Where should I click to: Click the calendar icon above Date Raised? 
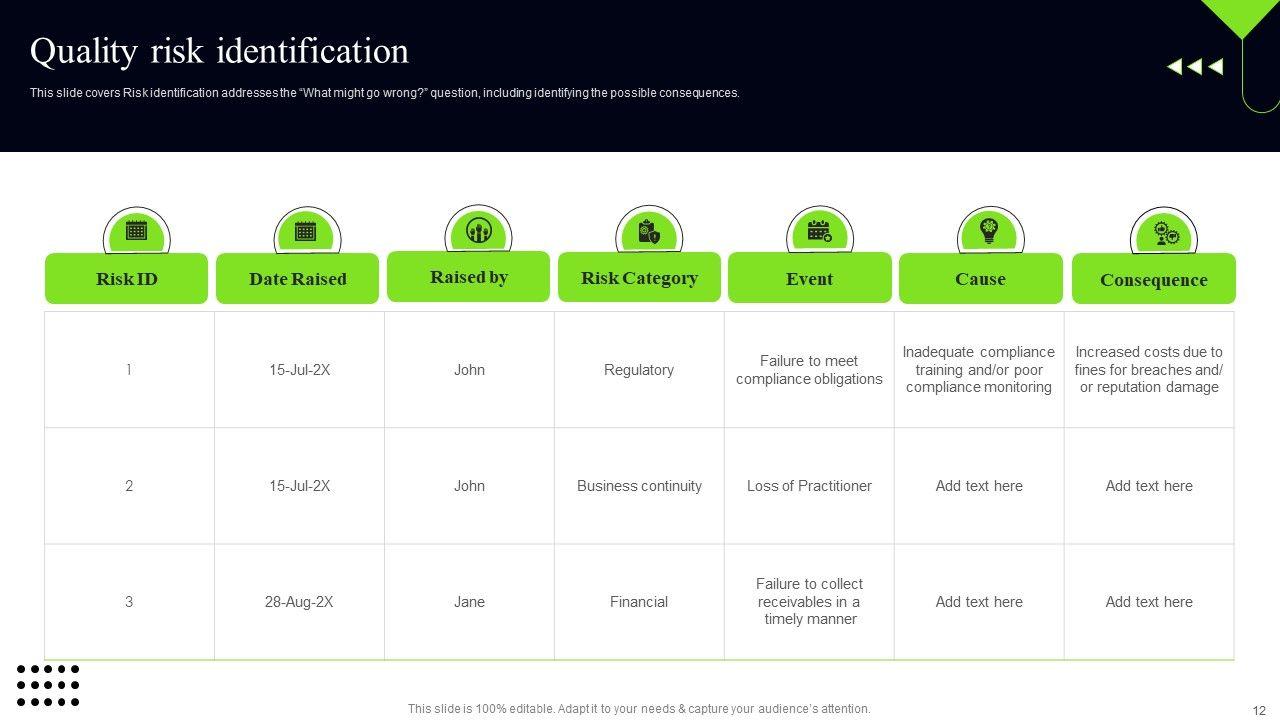(306, 232)
